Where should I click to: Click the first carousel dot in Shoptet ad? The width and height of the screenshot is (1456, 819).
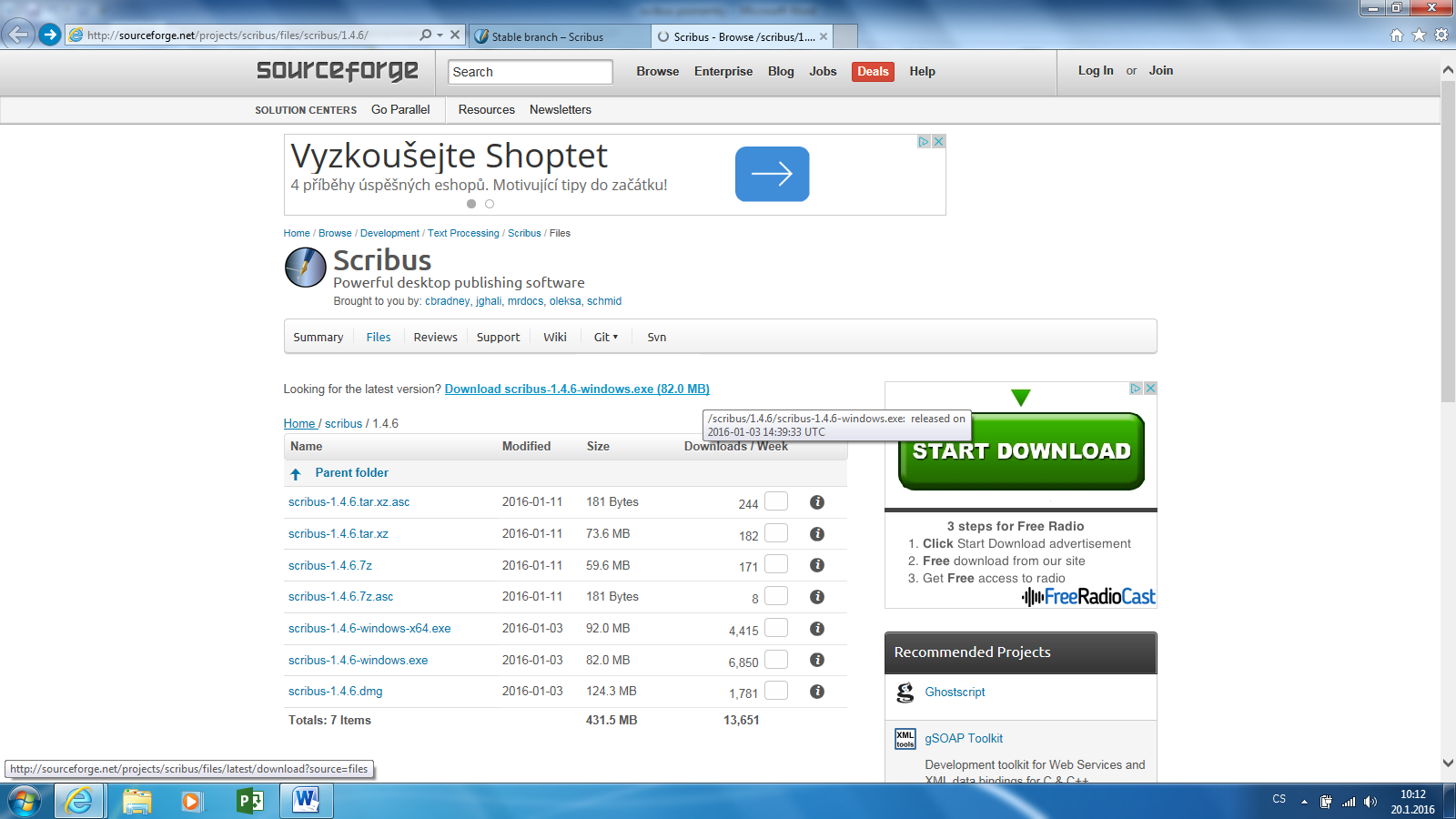pyautogui.click(x=471, y=204)
